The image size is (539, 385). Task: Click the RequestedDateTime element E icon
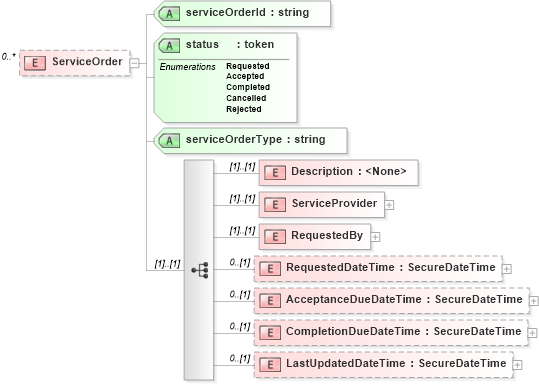pos(270,269)
